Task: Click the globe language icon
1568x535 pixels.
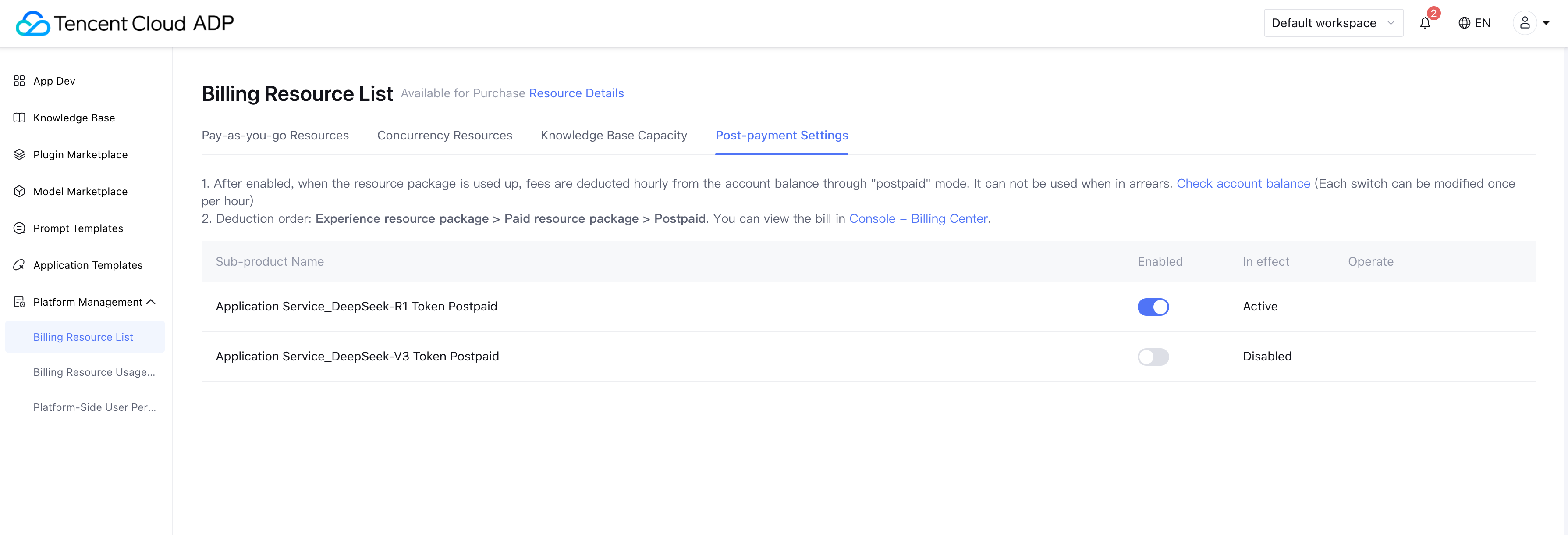Action: click(x=1464, y=23)
